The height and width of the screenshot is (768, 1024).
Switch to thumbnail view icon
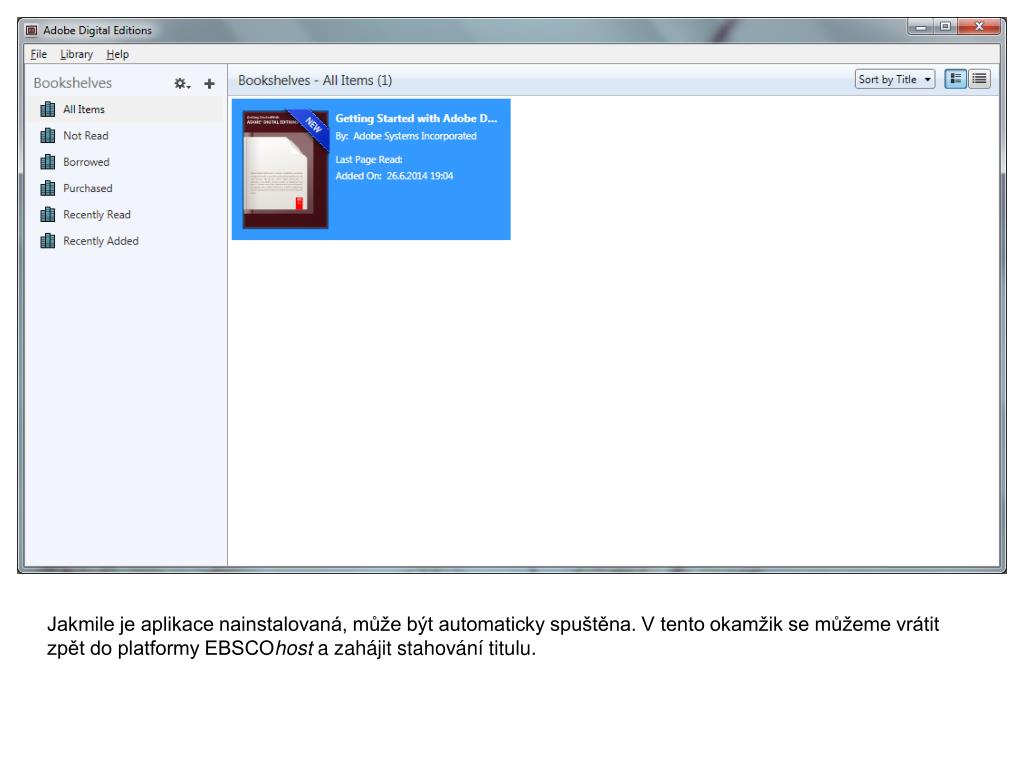955,79
